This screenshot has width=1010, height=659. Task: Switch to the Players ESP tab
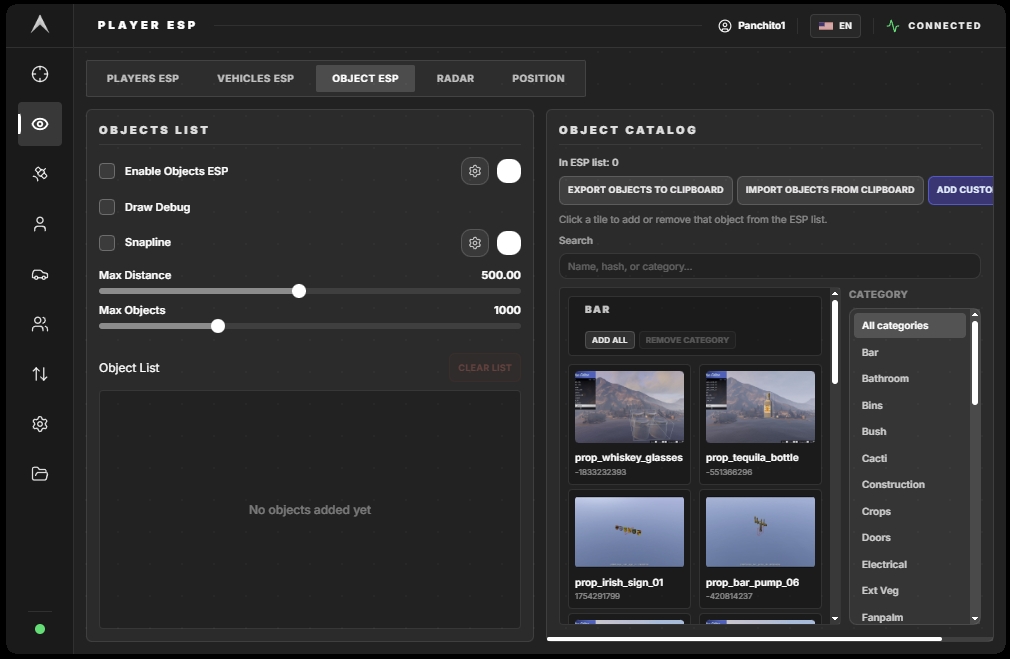point(143,79)
